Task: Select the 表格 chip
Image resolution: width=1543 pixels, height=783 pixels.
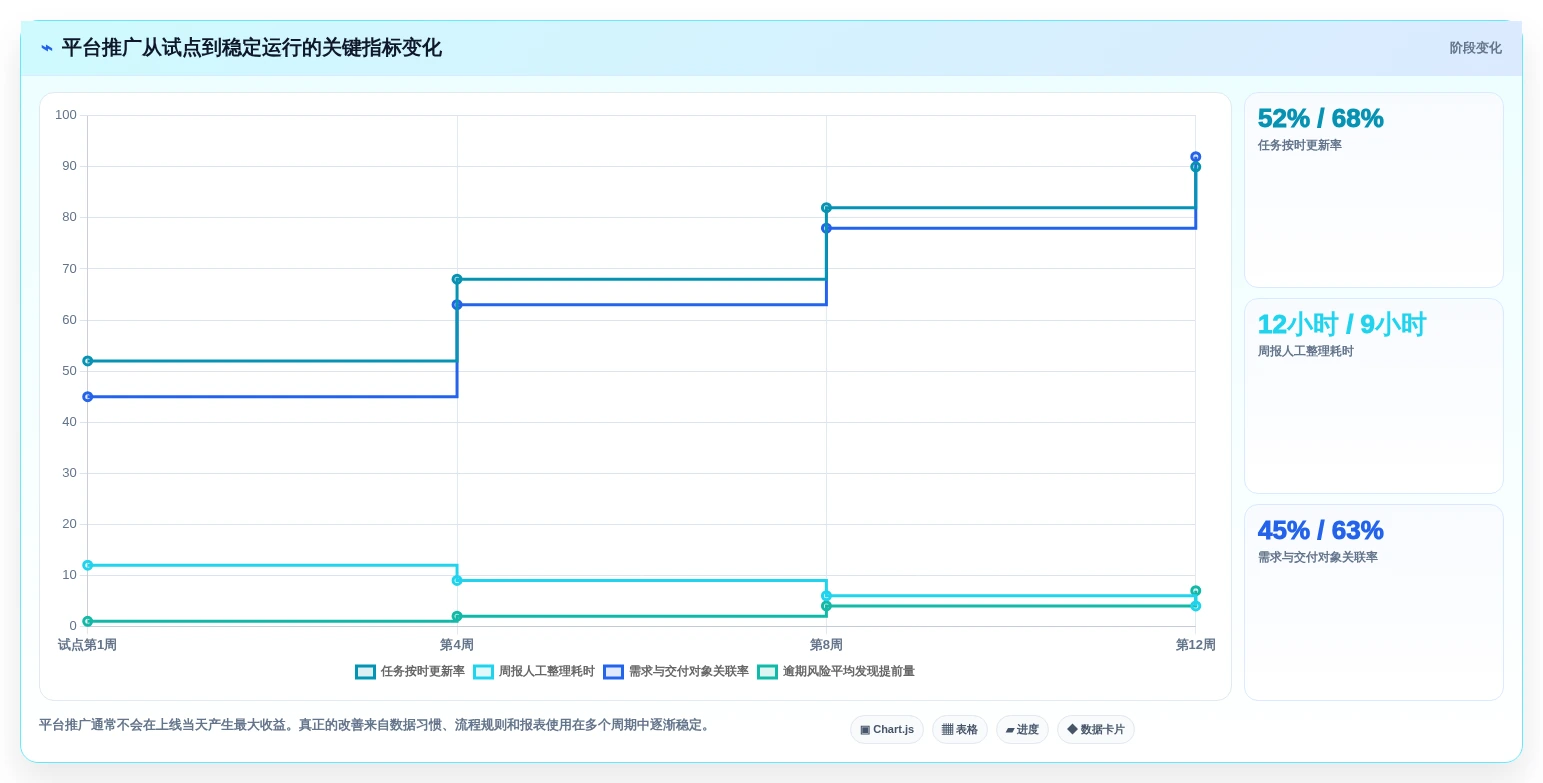Action: pyautogui.click(x=960, y=730)
